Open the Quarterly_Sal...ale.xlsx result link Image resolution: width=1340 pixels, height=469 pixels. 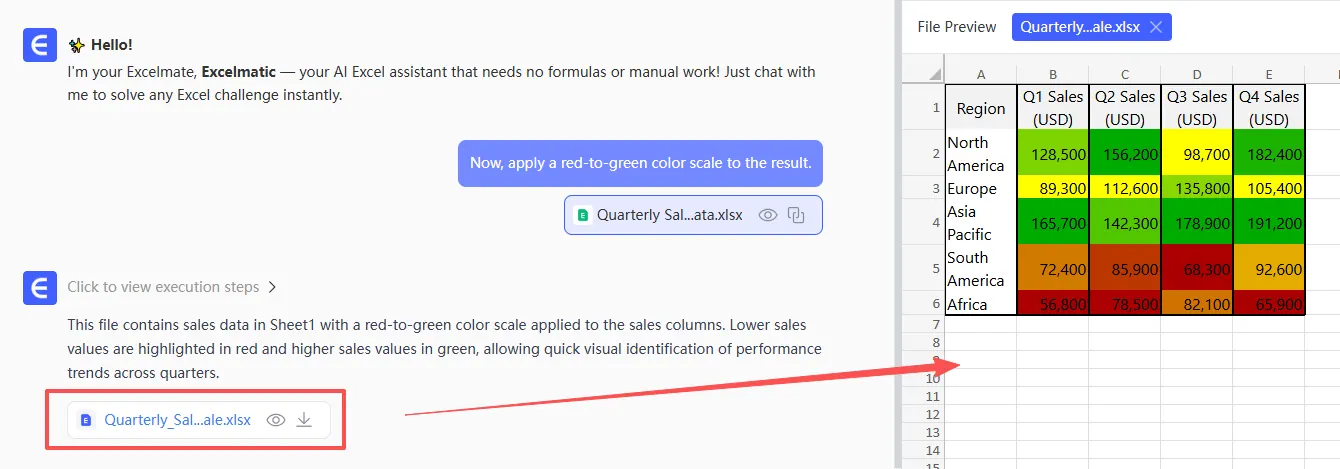pos(177,420)
